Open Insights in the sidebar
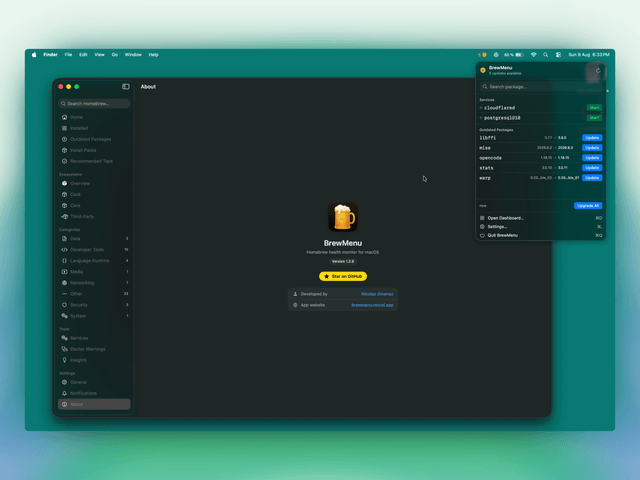The image size is (640, 480). 94,360
